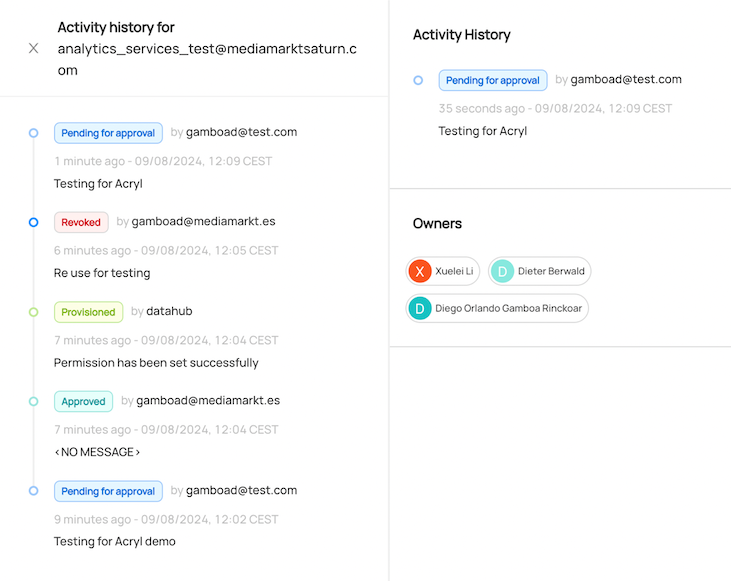Open the Xuelei Li owner chip

click(443, 271)
